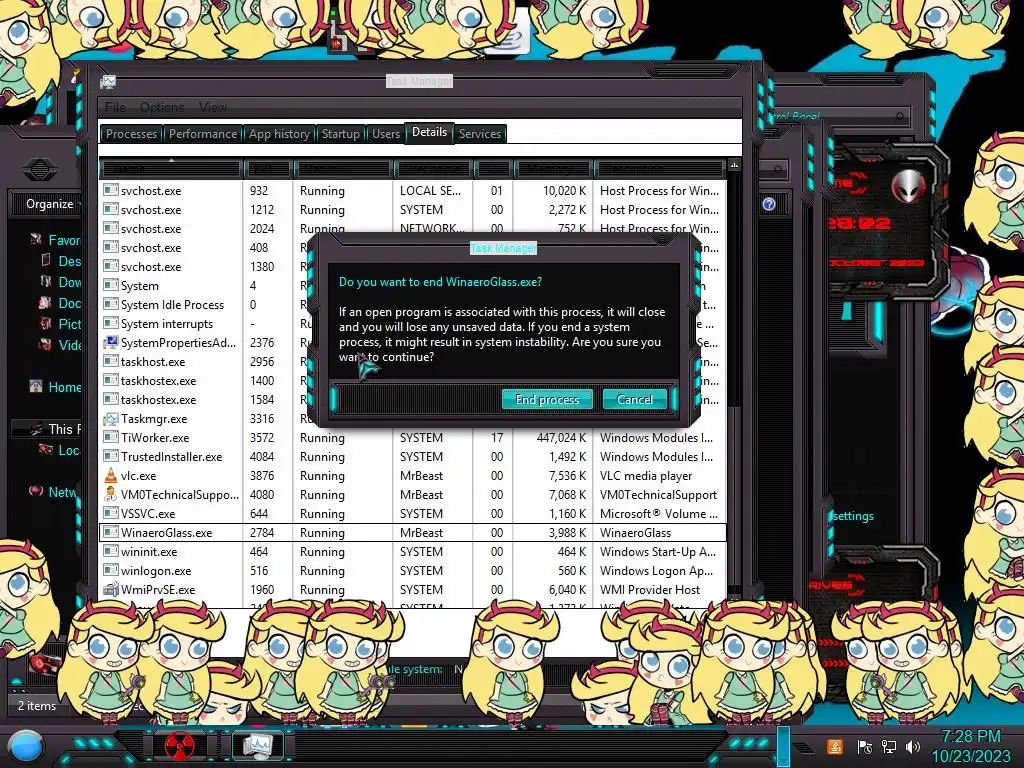Click the Task Manager title bar icon
1024x768 pixels.
[108, 82]
